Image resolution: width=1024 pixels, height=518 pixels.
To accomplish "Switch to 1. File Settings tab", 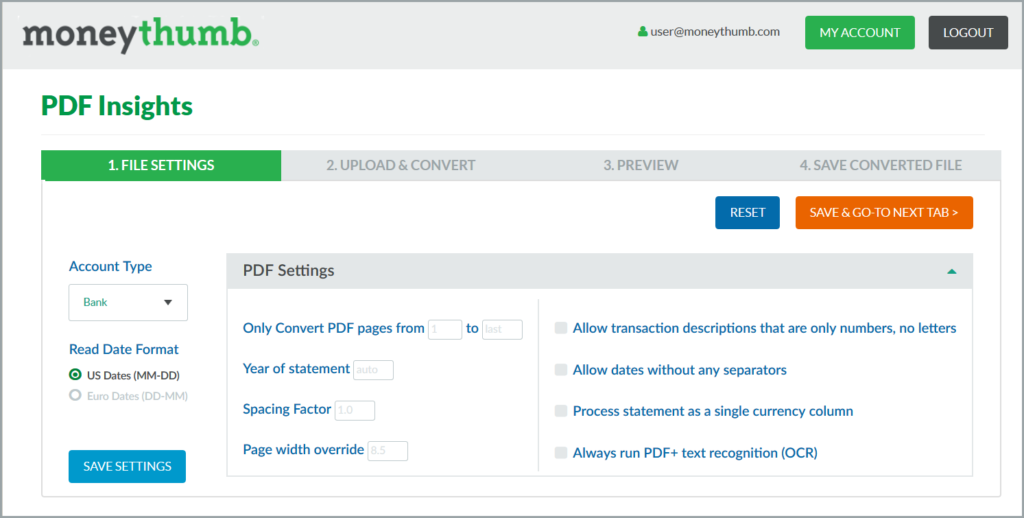I will pos(161,165).
